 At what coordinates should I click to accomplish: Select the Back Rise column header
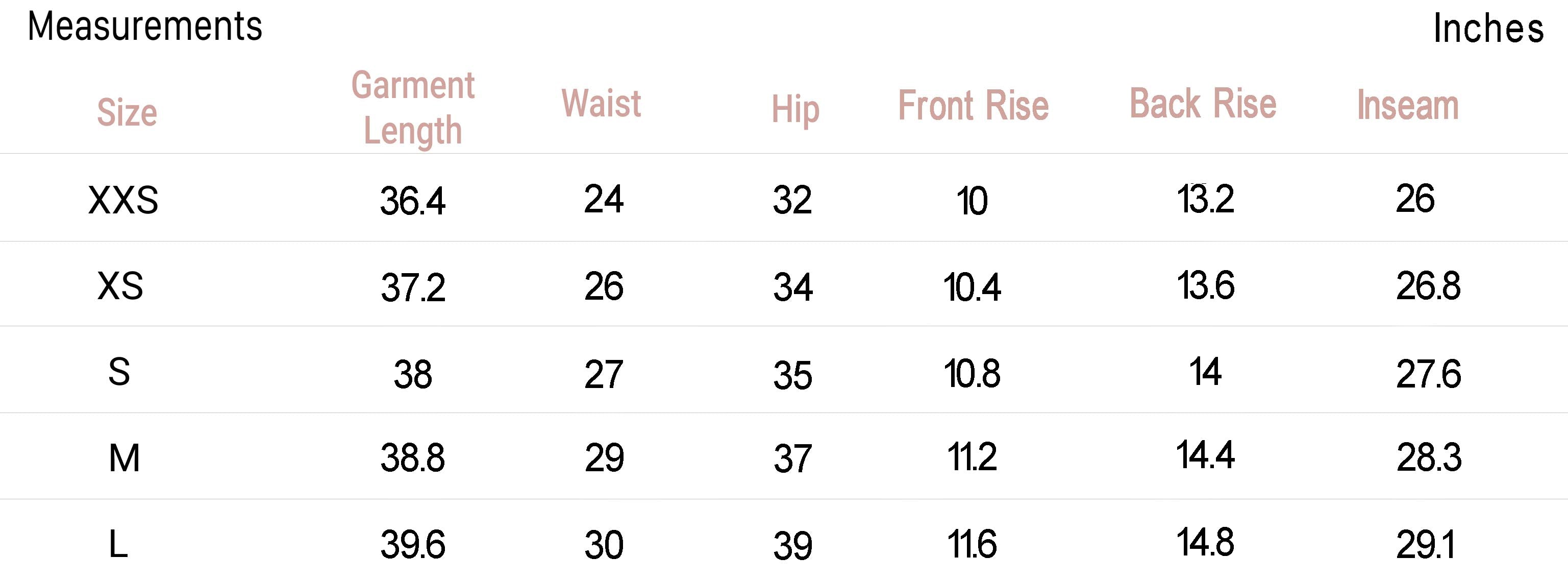[1203, 103]
